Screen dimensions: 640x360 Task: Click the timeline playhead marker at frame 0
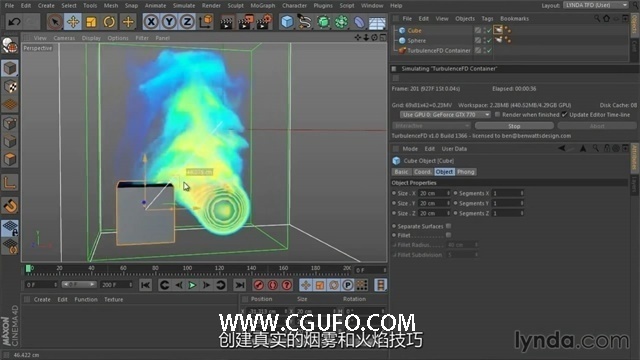(28, 268)
